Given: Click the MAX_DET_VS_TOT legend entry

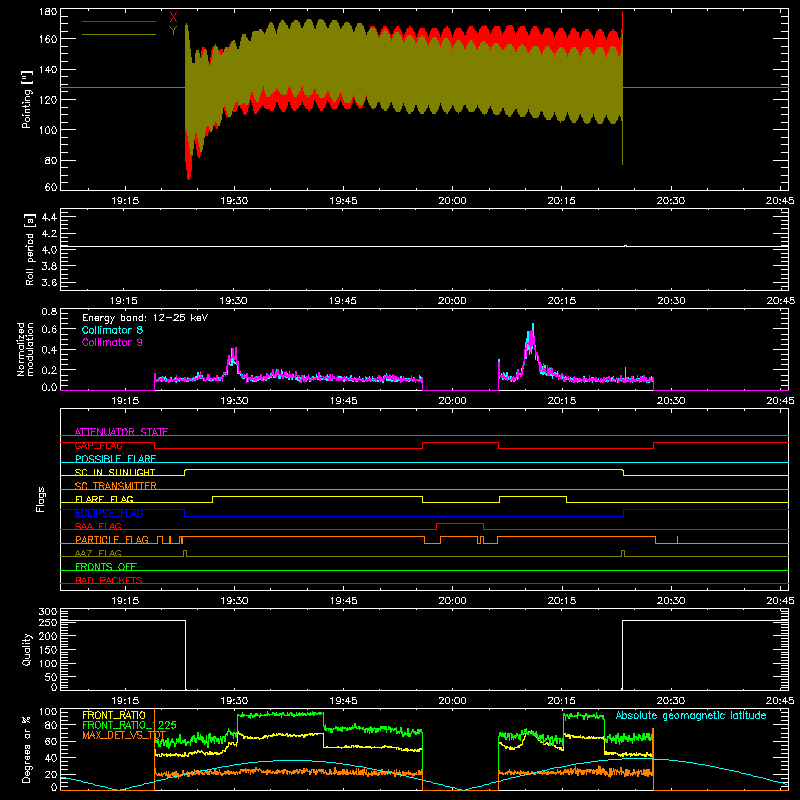Looking at the screenshot, I should tap(124, 735).
